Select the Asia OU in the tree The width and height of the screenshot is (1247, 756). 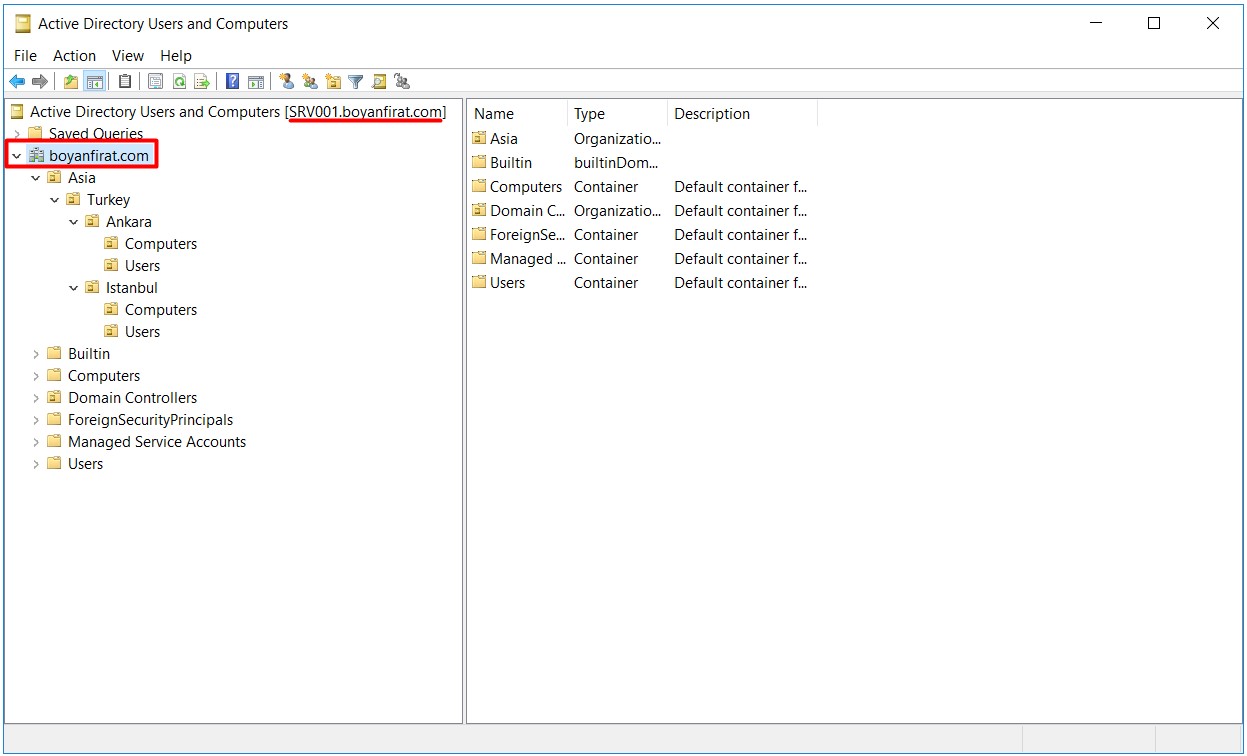tap(82, 178)
